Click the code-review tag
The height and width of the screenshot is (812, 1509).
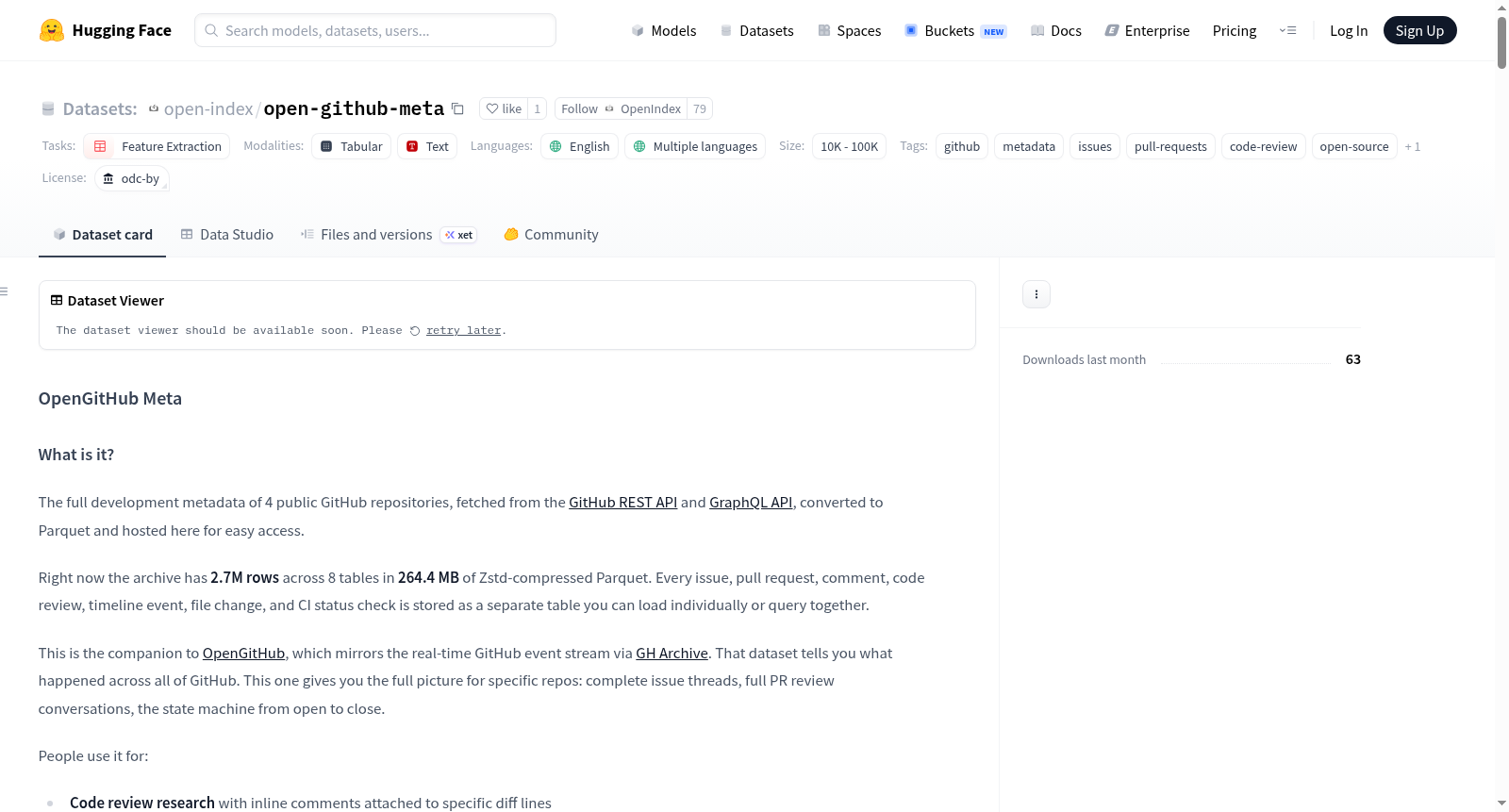(x=1263, y=146)
